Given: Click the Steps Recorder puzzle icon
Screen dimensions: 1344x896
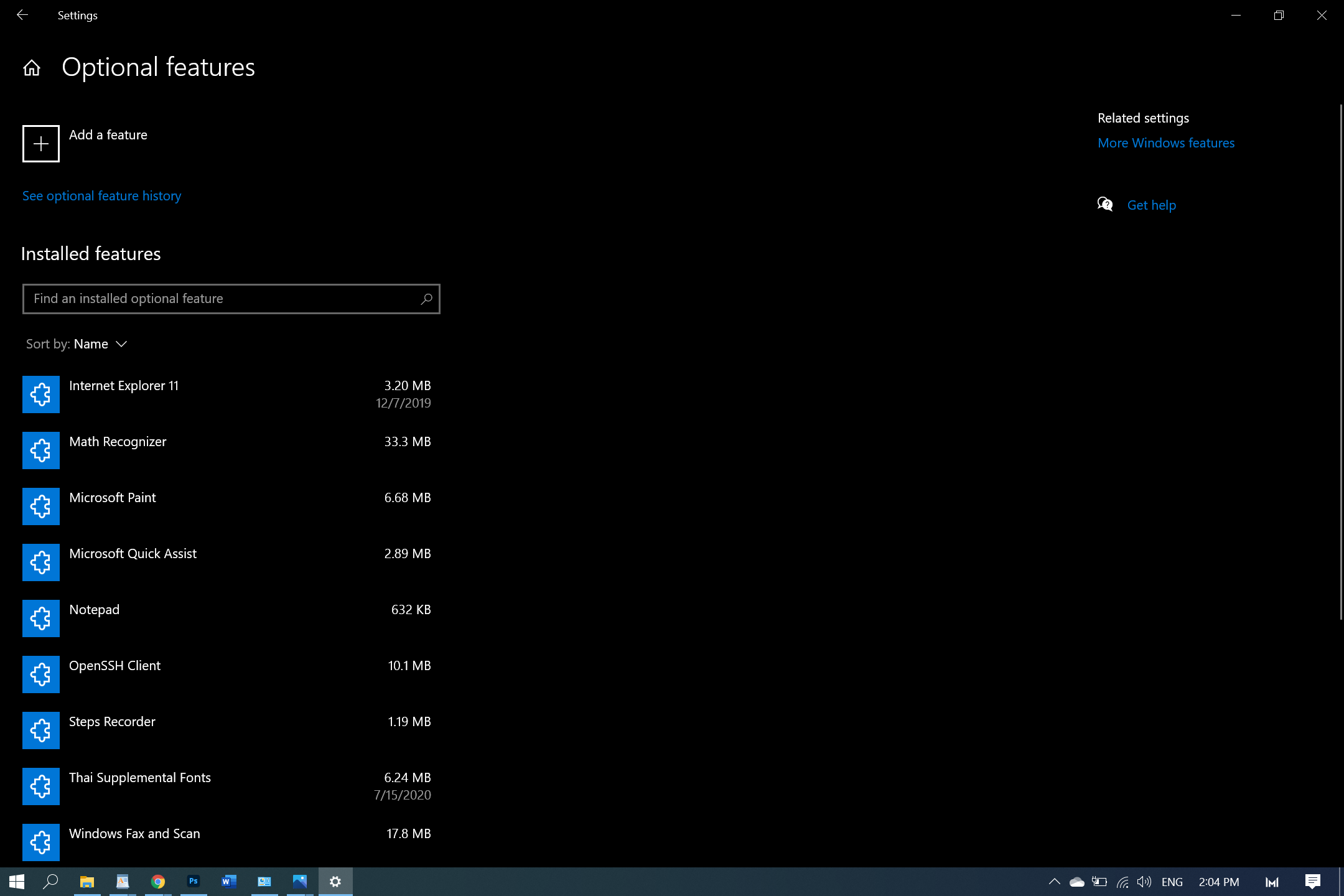Looking at the screenshot, I should [41, 730].
